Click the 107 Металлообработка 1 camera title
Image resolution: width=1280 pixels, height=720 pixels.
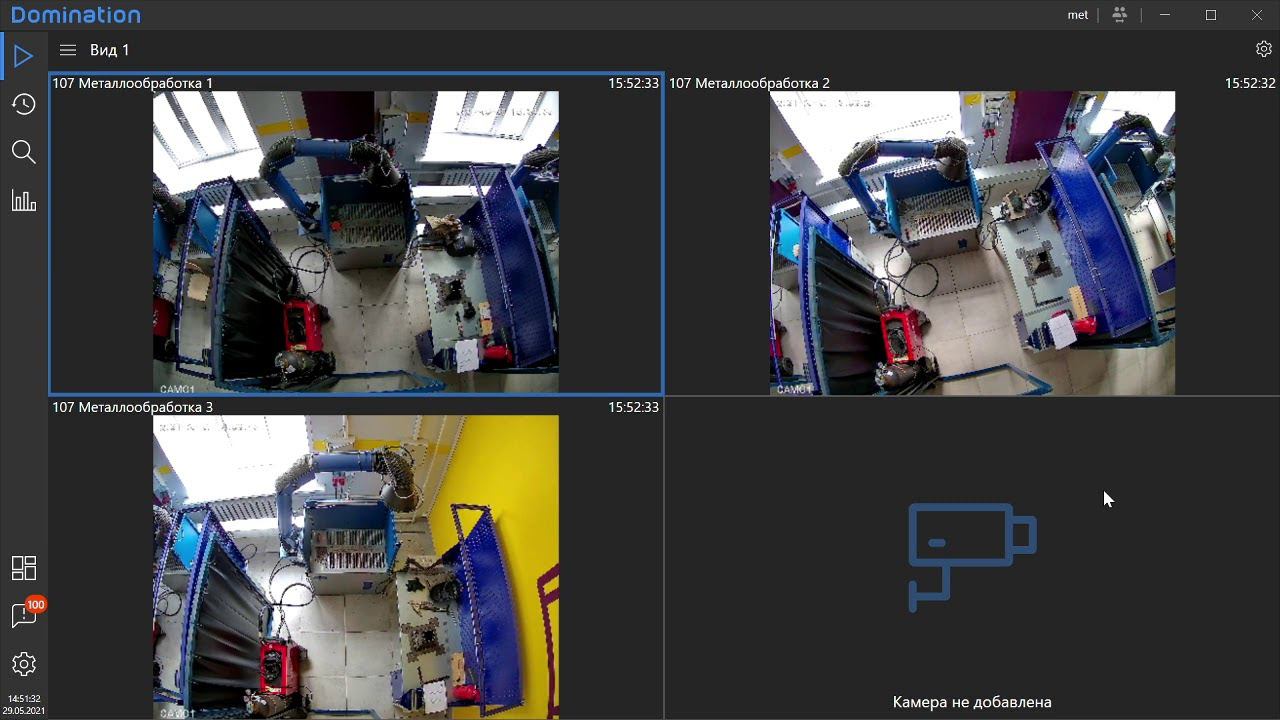[133, 83]
